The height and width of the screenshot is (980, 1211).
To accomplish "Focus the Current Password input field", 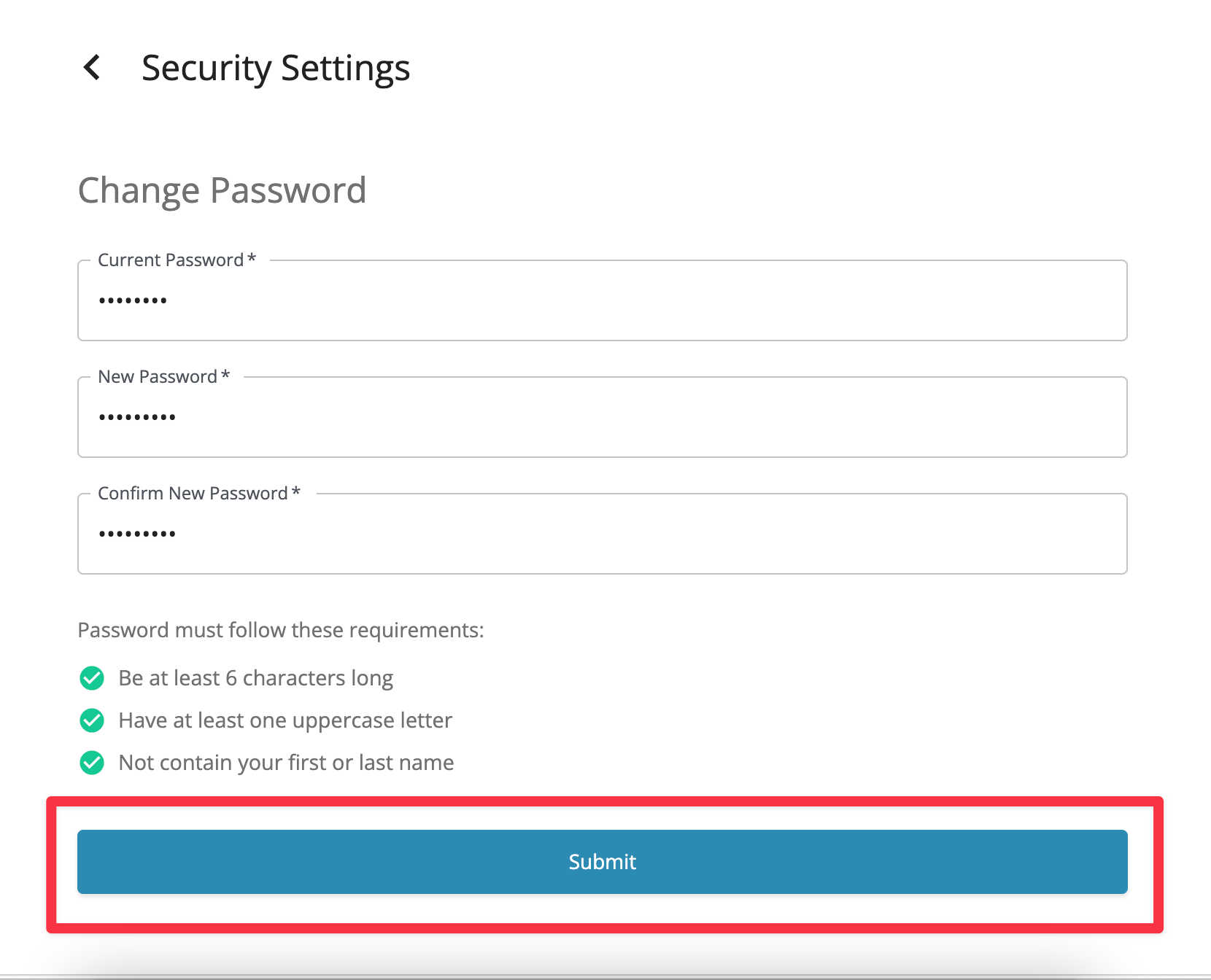I will pos(602,301).
